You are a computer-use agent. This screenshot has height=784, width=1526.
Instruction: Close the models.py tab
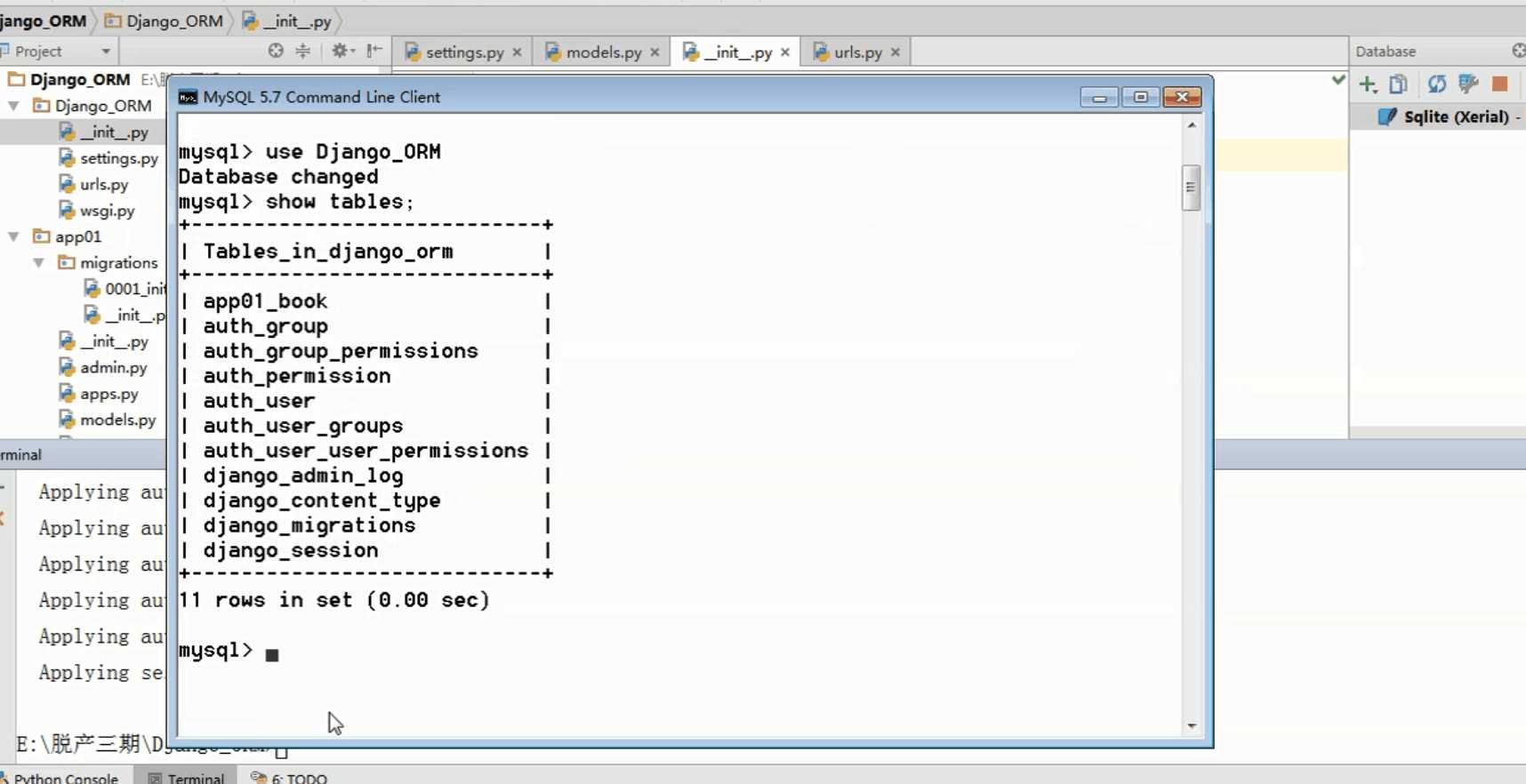(655, 52)
